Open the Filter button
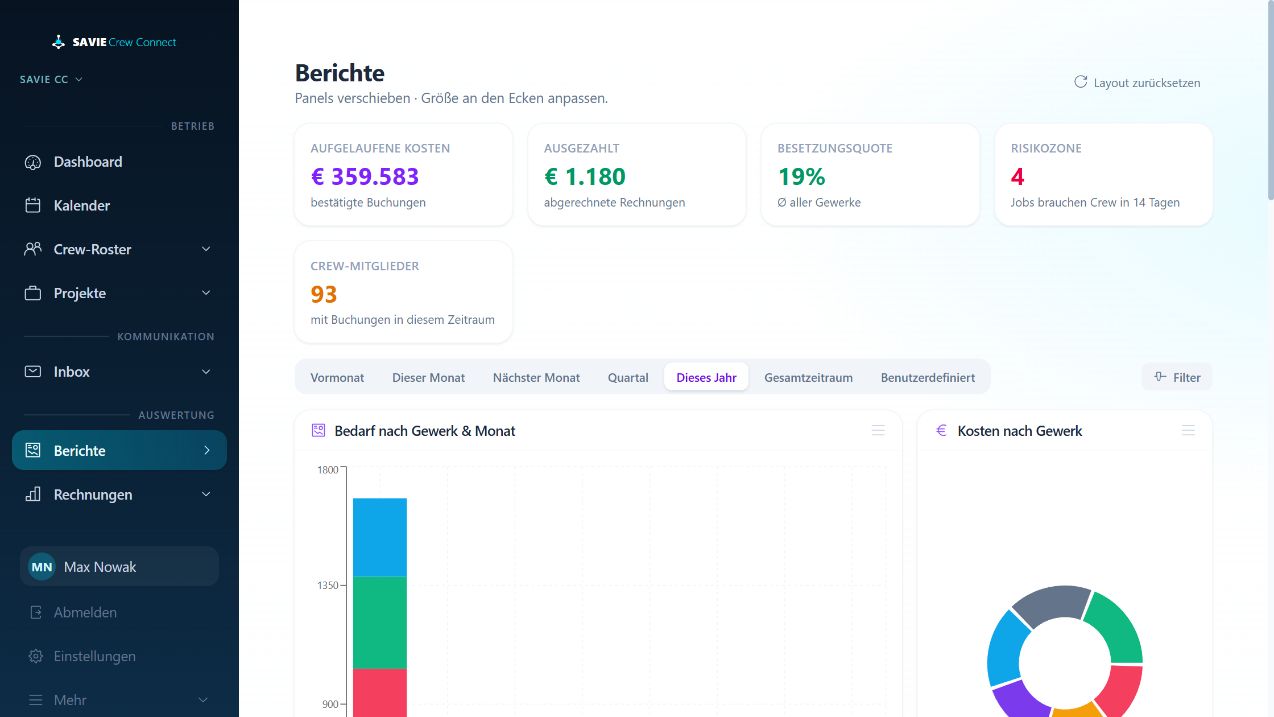Screen dimensions: 1274x717 tap(1177, 377)
